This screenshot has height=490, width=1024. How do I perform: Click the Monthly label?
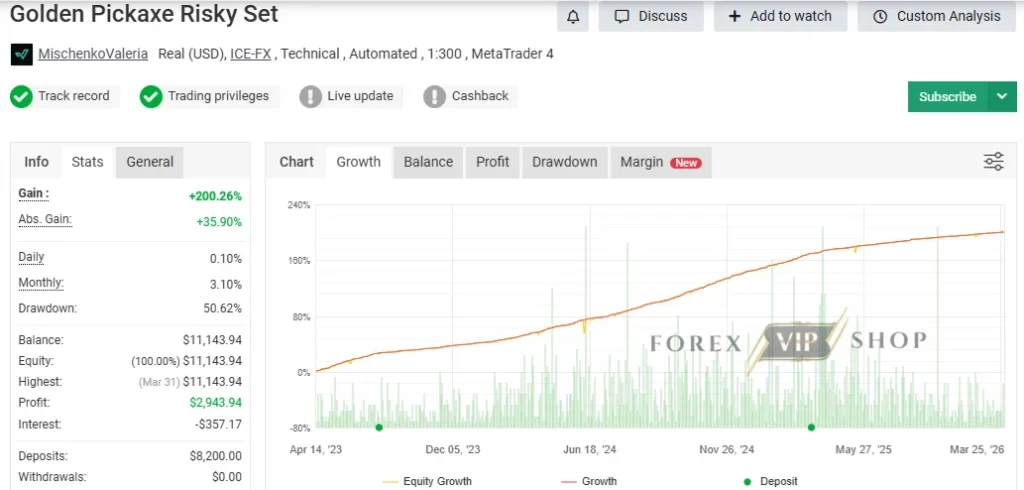point(41,284)
